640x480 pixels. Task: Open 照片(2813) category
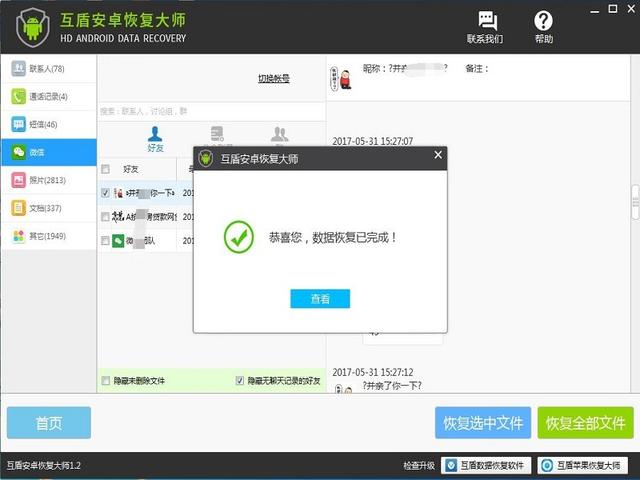tap(49, 180)
